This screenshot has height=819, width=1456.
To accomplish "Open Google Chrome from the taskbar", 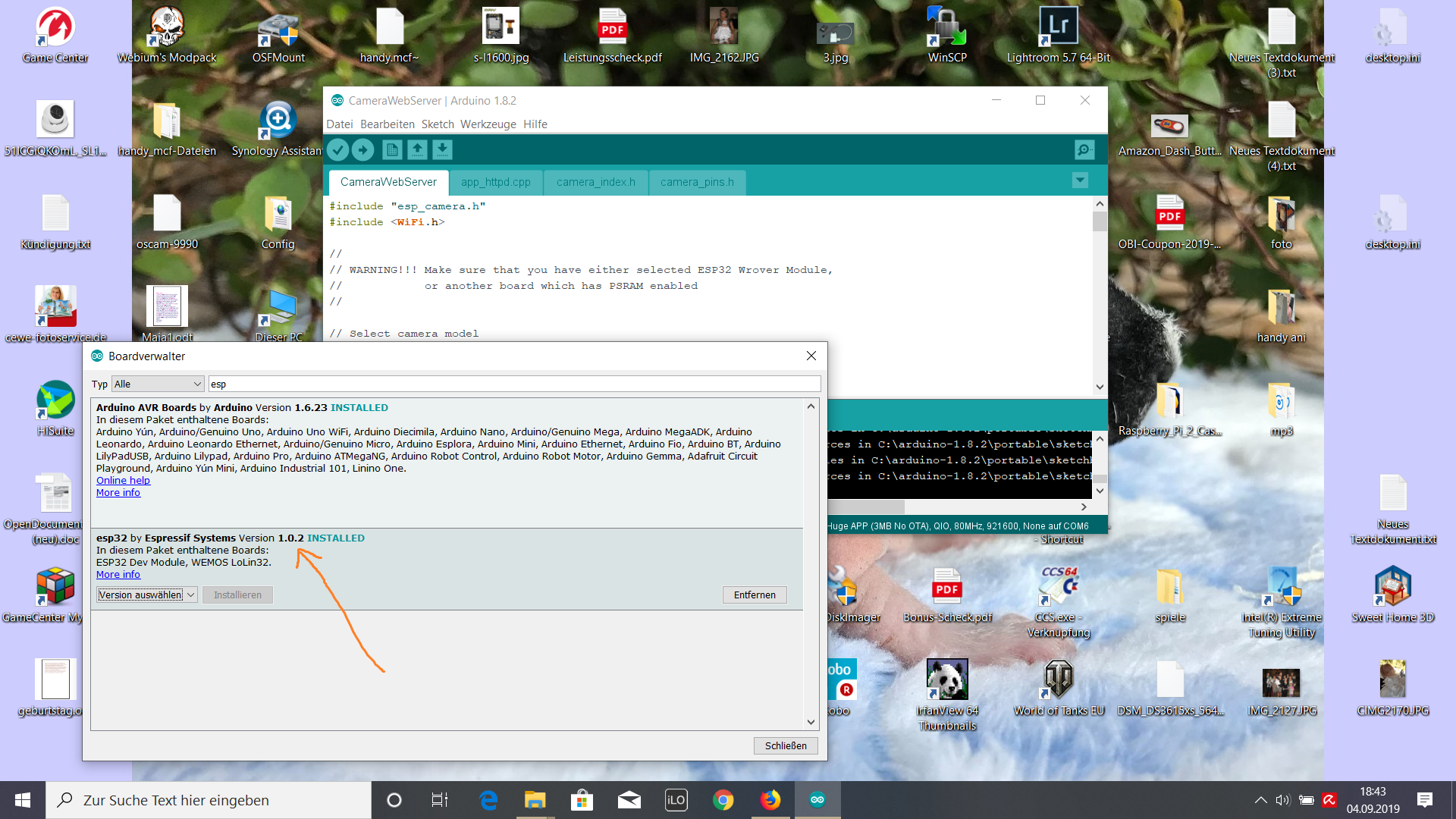I will point(723,800).
